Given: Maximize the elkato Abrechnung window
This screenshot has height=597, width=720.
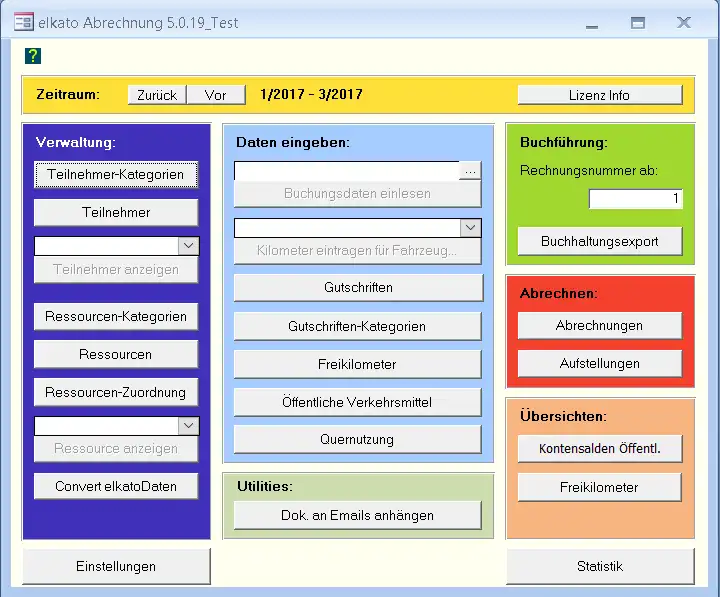Looking at the screenshot, I should click(638, 23).
